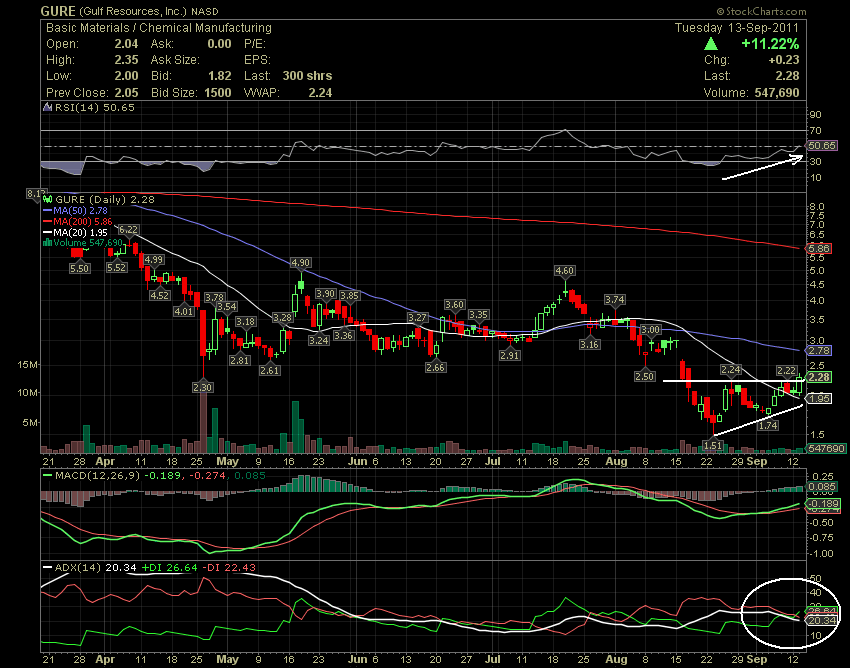850x668 pixels.
Task: Click the Chg value +0.23
Action: coord(784,60)
